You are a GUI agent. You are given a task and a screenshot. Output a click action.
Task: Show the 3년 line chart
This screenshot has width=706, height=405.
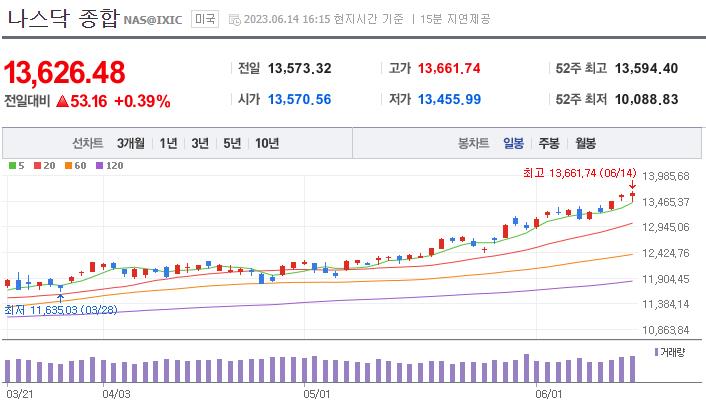(x=200, y=143)
